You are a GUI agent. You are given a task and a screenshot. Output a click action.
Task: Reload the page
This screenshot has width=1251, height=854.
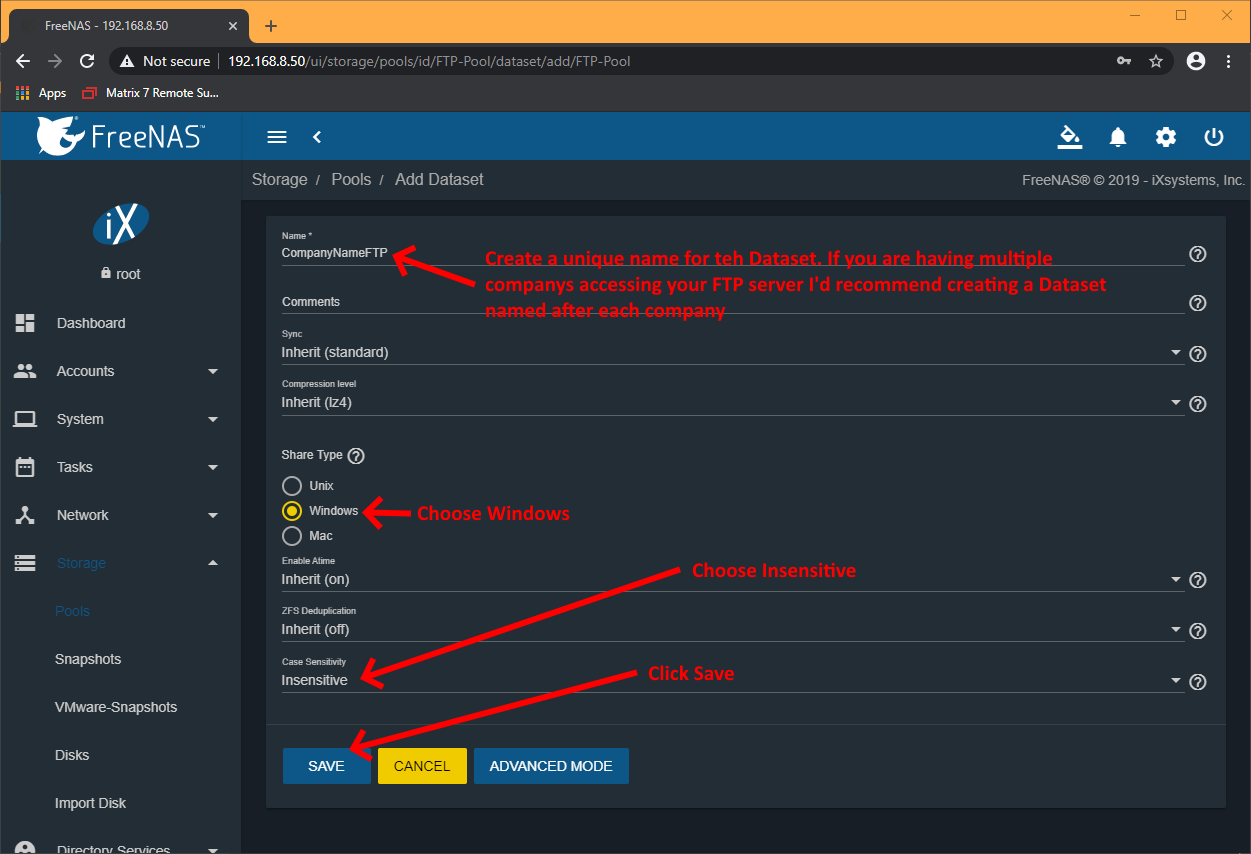(x=87, y=61)
